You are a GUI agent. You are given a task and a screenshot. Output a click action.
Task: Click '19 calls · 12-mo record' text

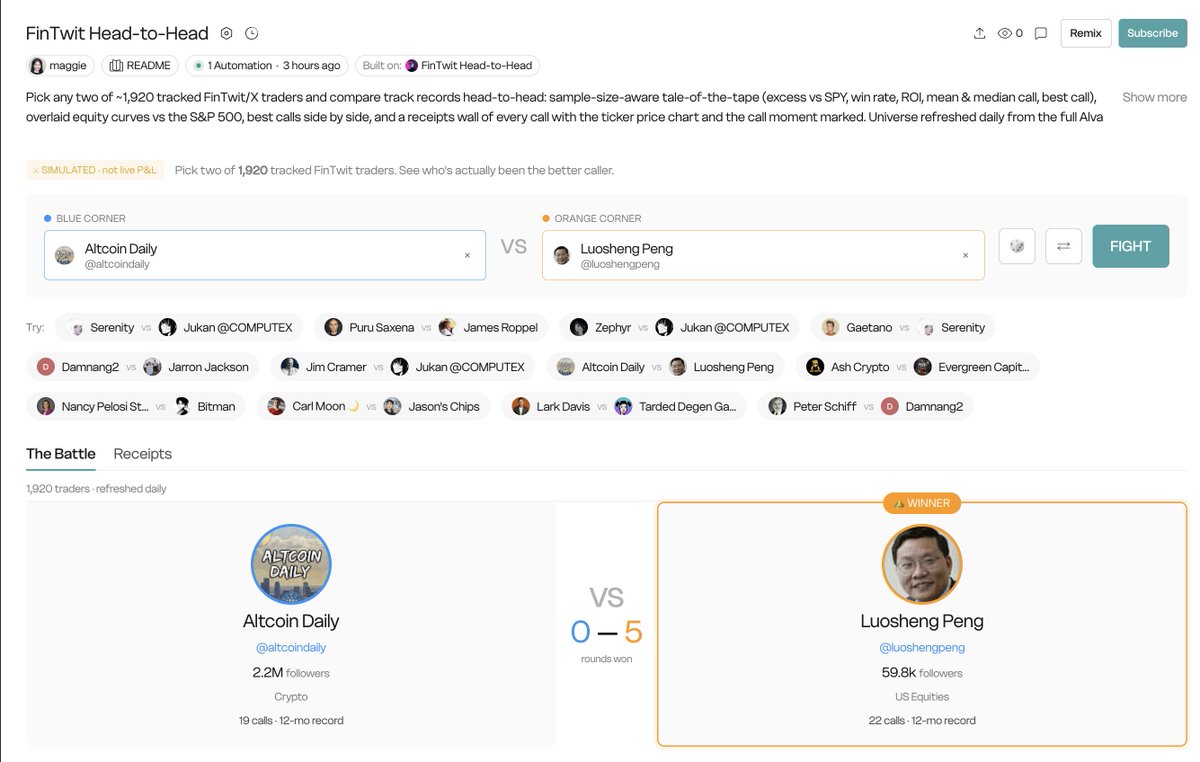coord(291,720)
